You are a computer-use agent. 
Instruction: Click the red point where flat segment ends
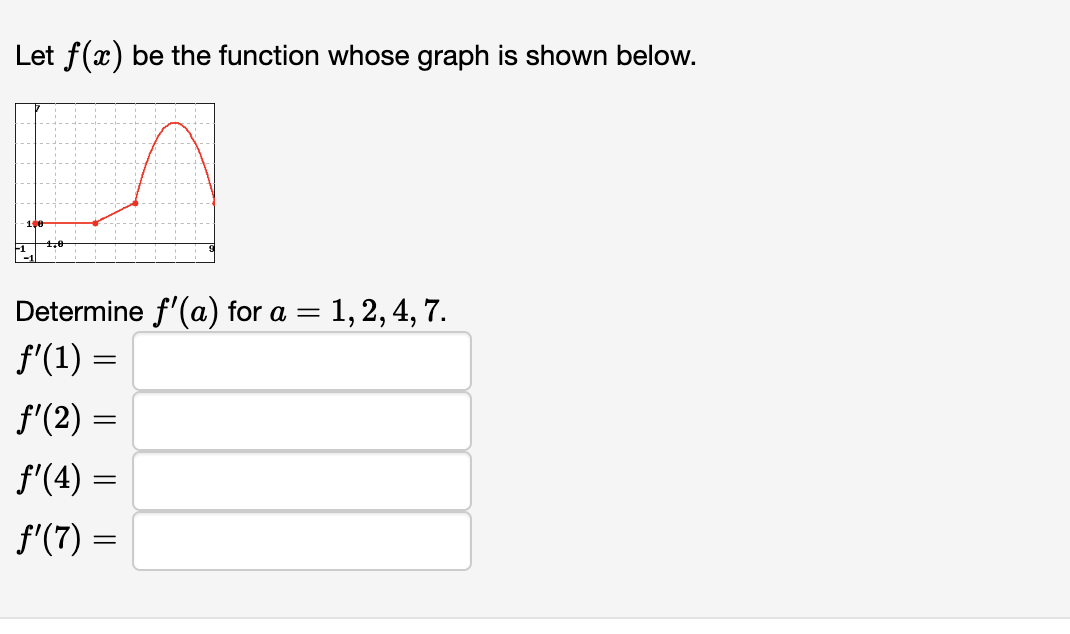(95, 223)
